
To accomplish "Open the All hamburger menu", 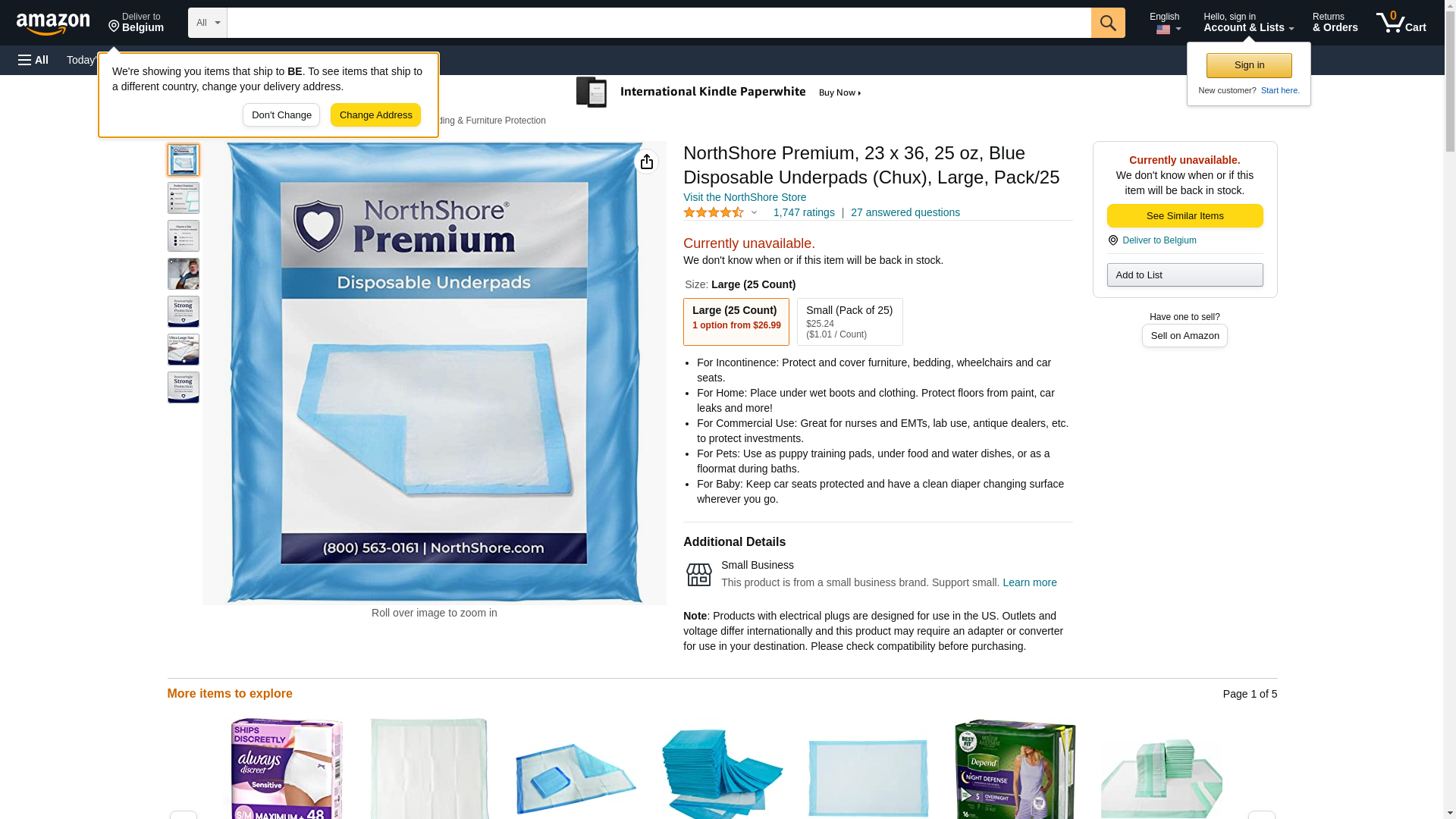I will (33, 60).
